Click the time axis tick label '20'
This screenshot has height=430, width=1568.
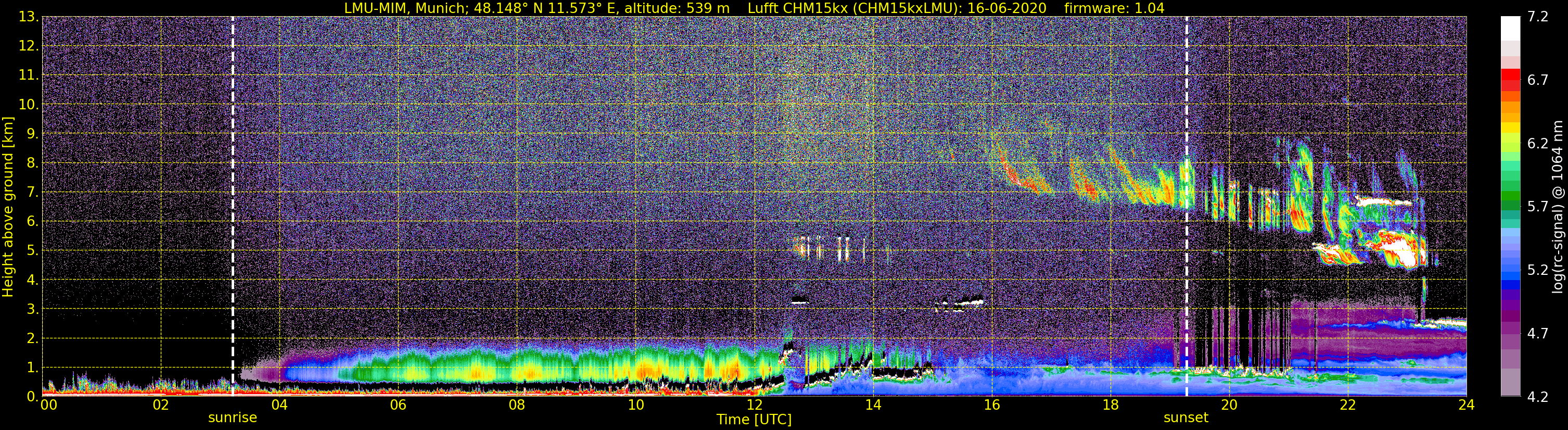[1229, 405]
